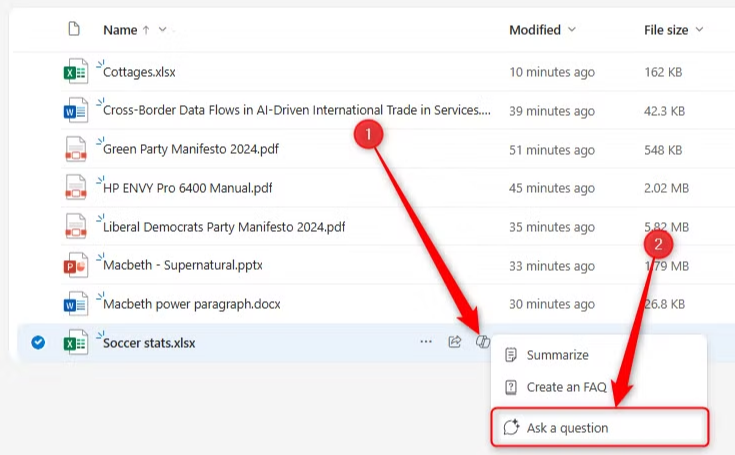This screenshot has height=455, width=735.
Task: Open Soccer stats.xlsx file name
Action: coord(149,343)
